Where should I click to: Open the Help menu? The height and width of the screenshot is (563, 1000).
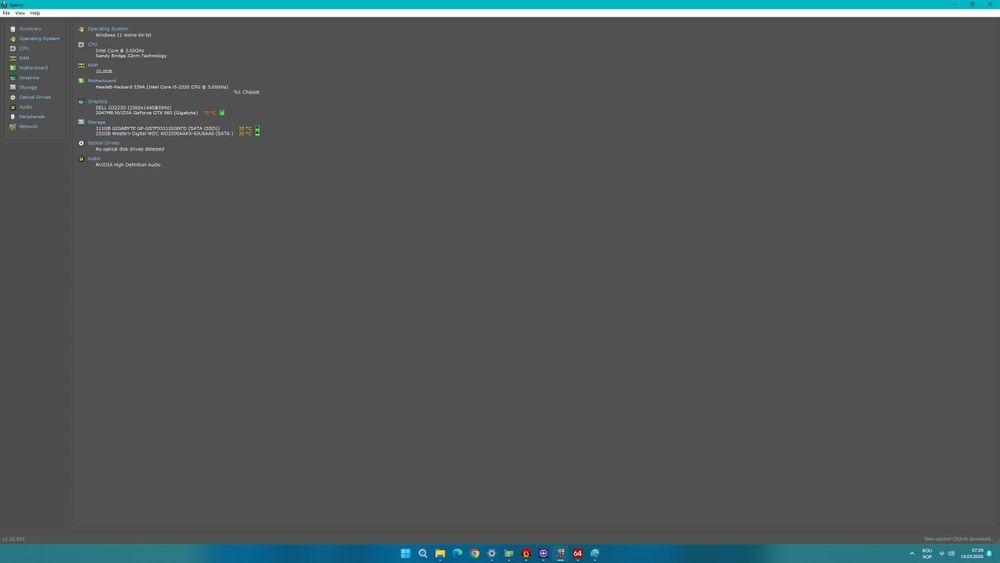tap(35, 13)
